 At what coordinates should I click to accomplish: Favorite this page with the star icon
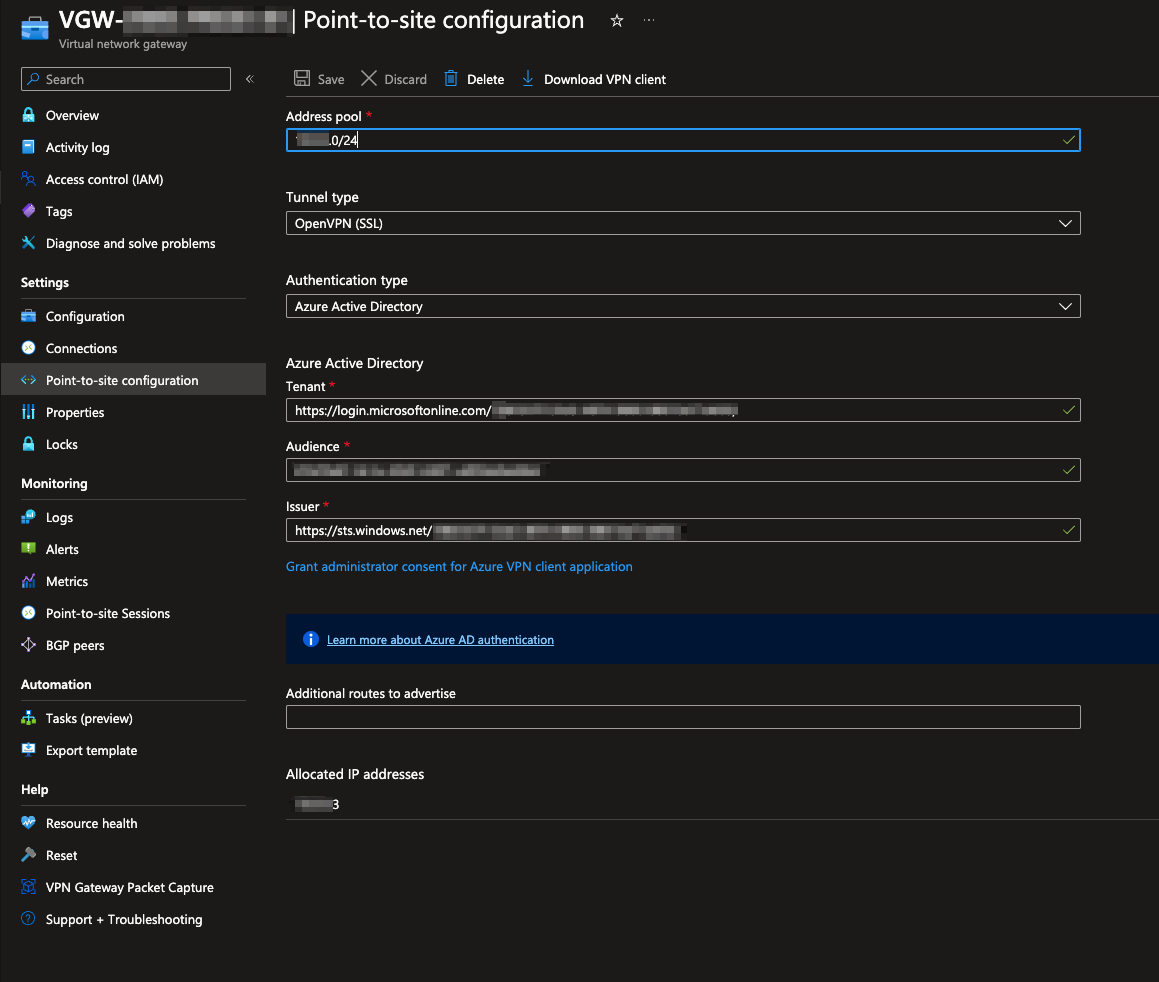point(616,21)
